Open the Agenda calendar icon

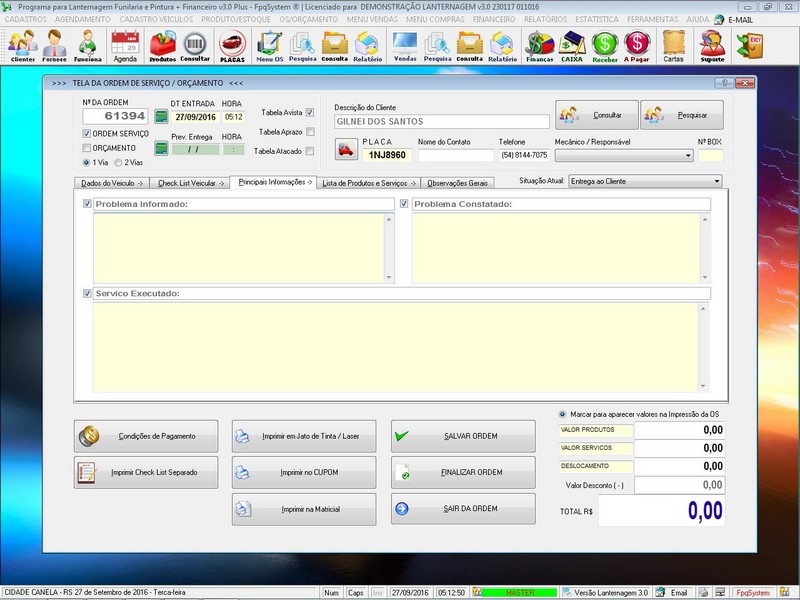[x=125, y=45]
